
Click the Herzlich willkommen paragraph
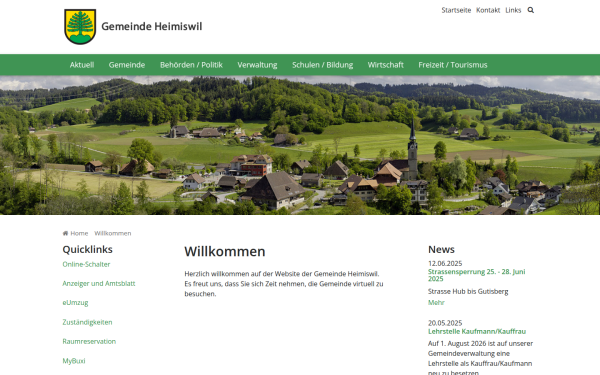pos(284,284)
